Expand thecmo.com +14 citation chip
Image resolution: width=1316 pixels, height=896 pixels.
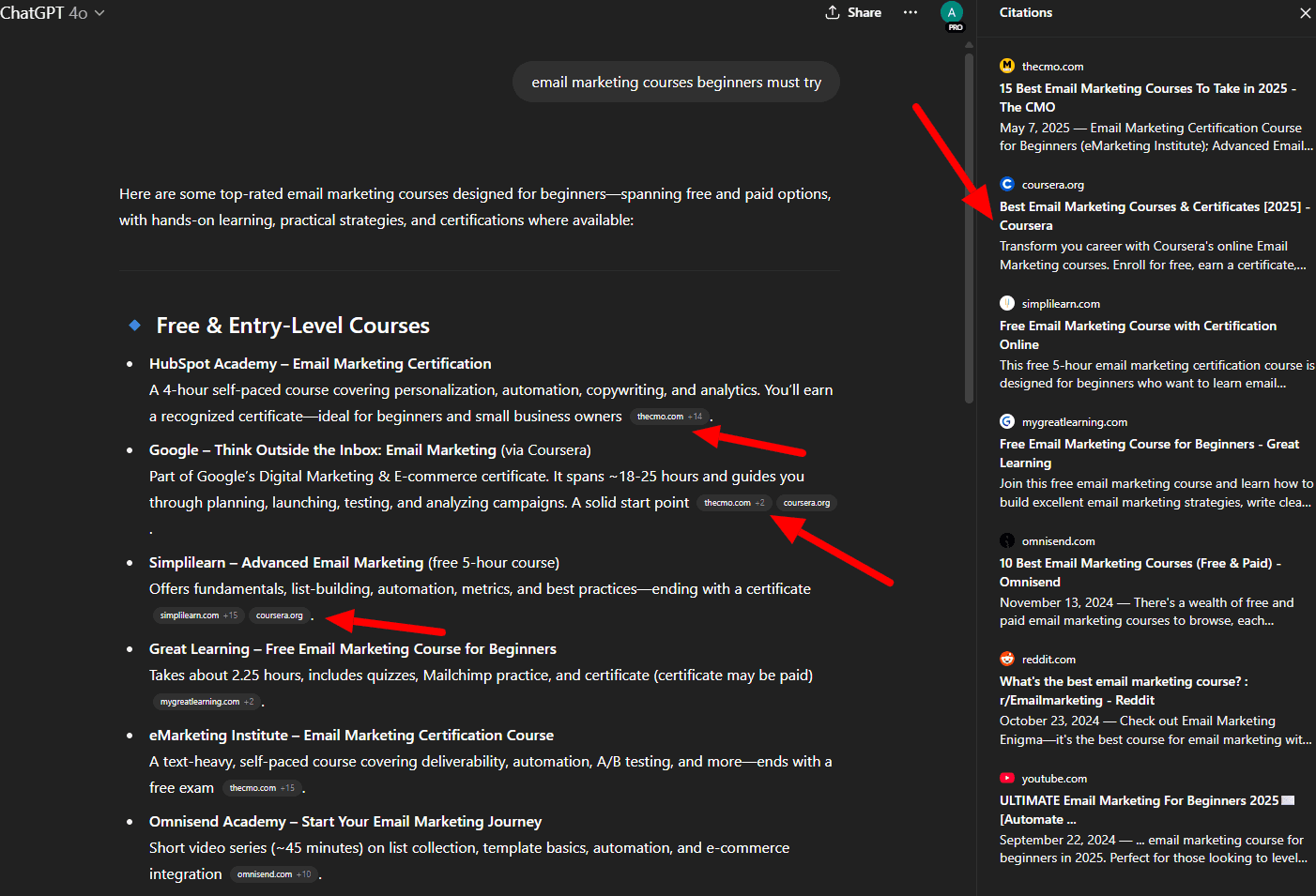669,417
